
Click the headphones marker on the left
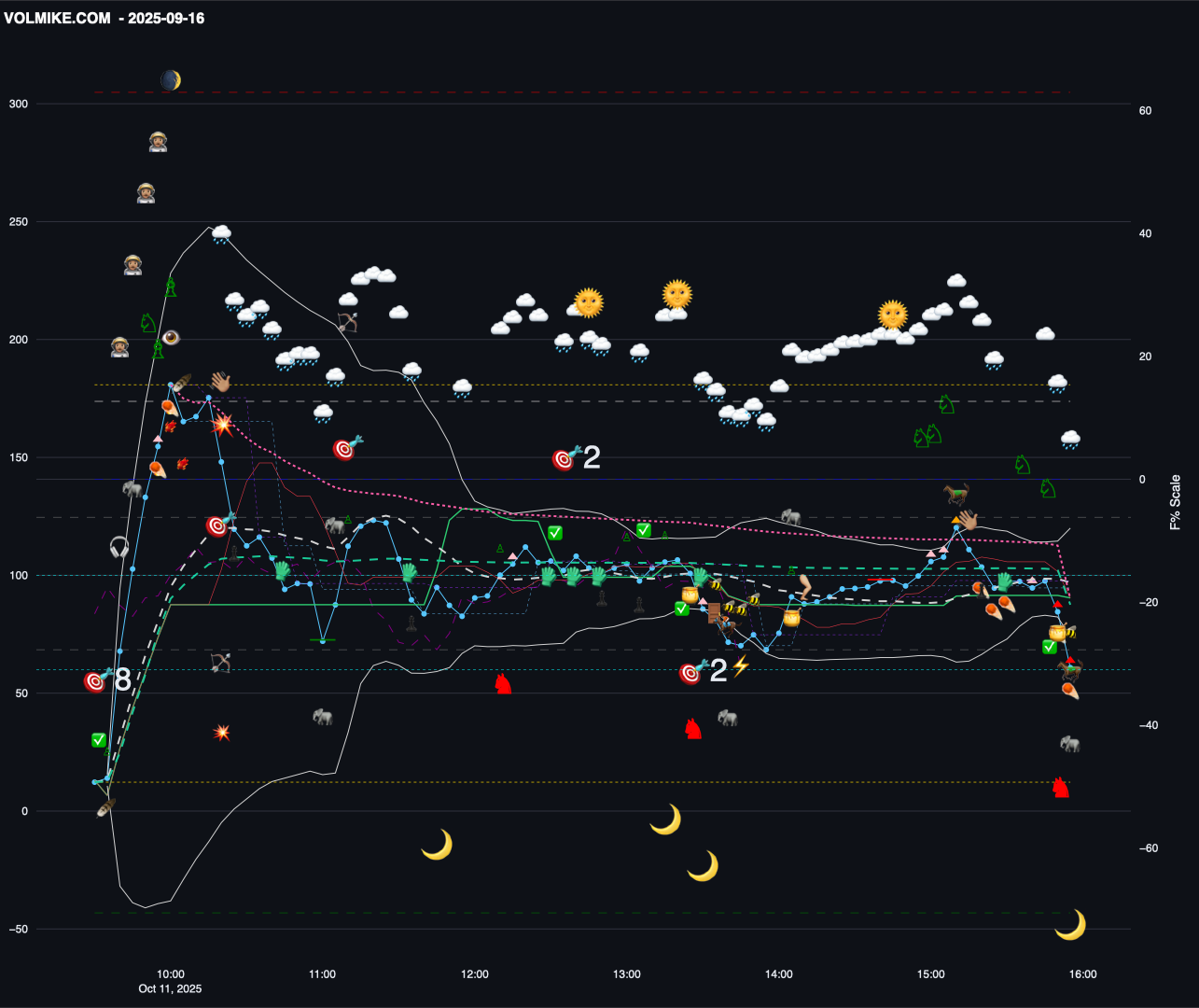tap(119, 547)
